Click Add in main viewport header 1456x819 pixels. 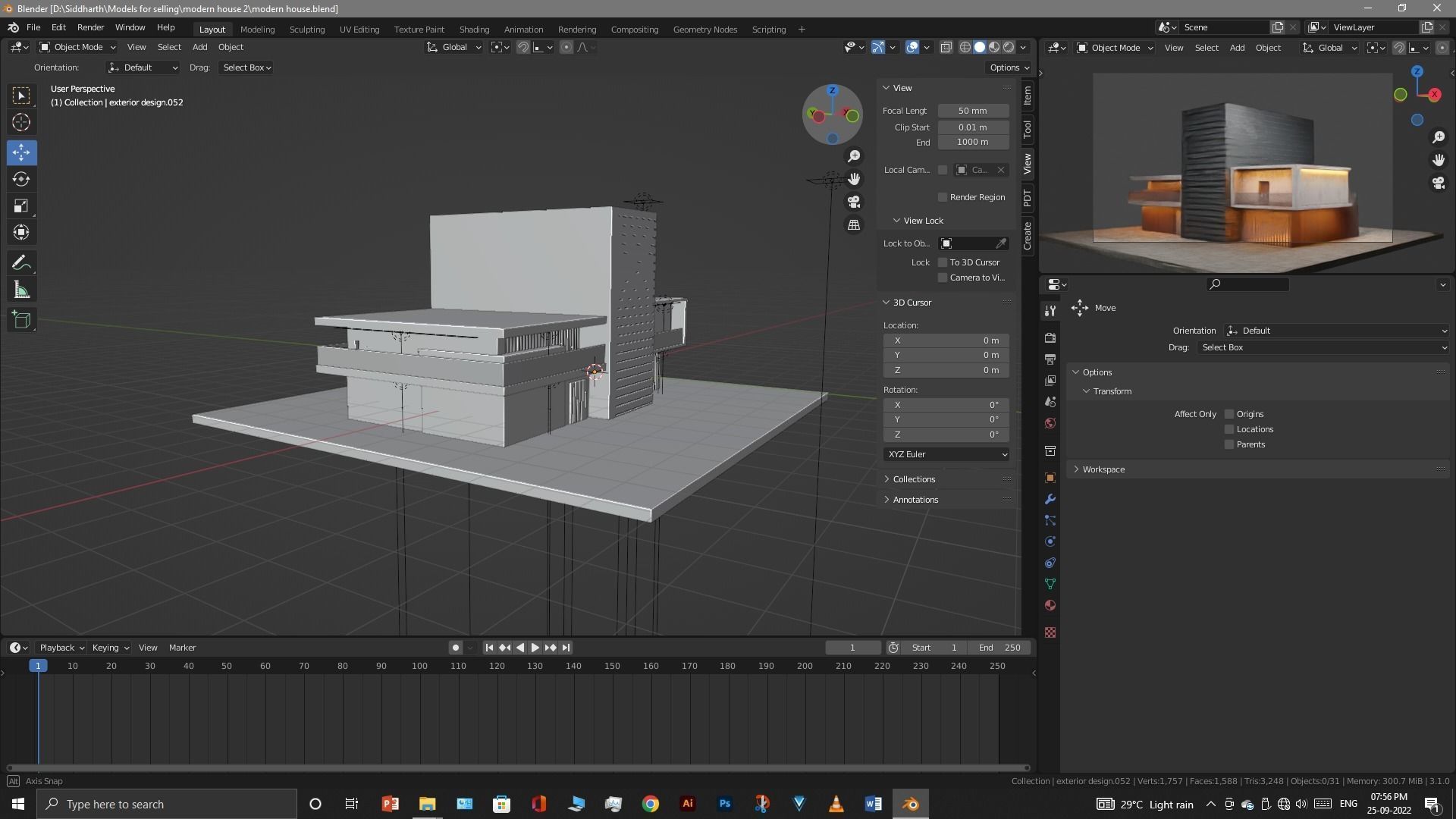[x=199, y=47]
